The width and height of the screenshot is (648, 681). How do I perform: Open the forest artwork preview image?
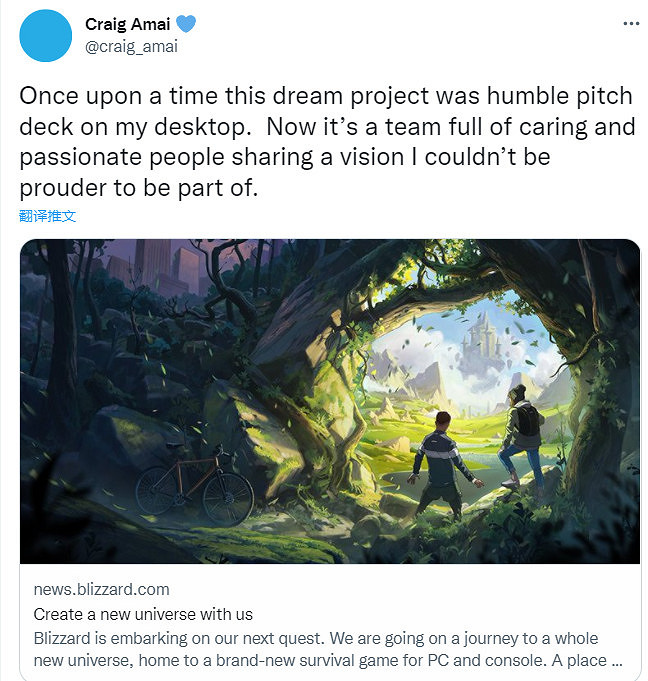pos(329,400)
